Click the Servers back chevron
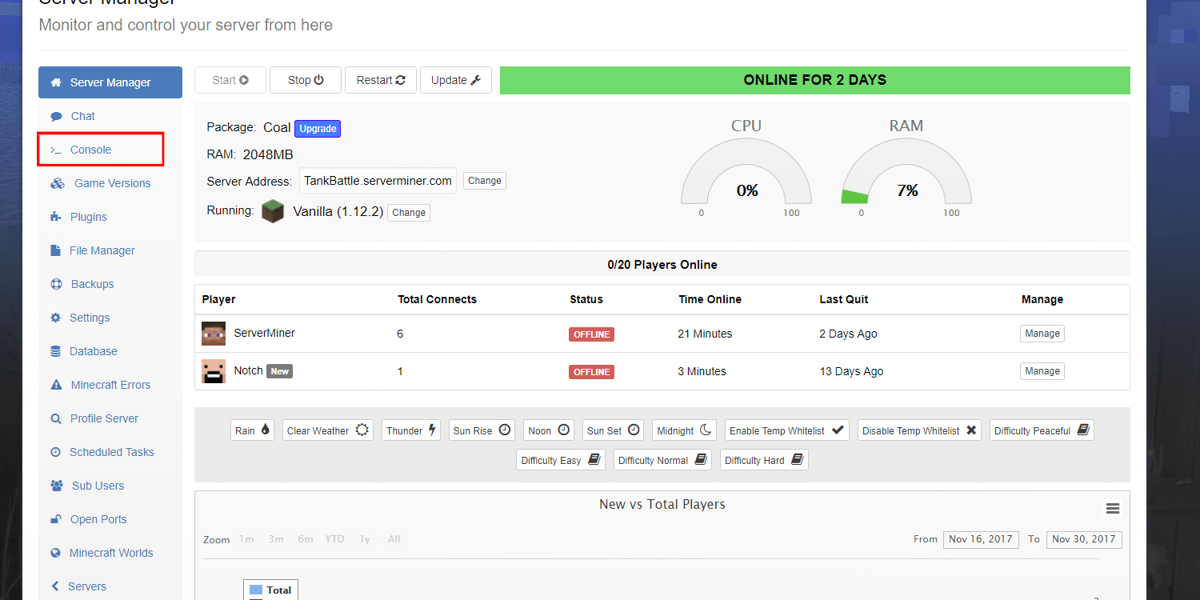 [56, 587]
